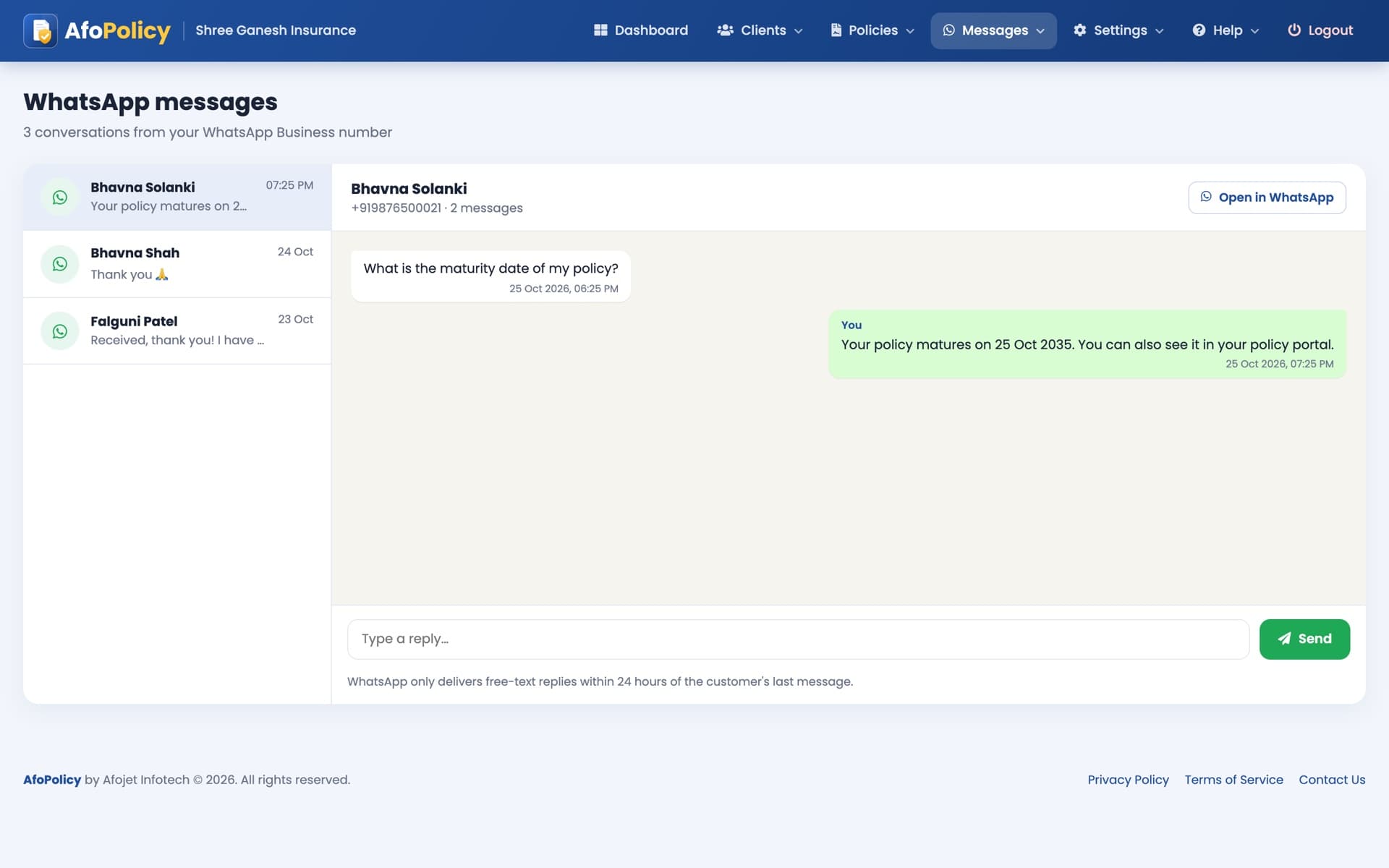This screenshot has width=1389, height=868.
Task: Click the Logout power icon
Action: [x=1294, y=30]
